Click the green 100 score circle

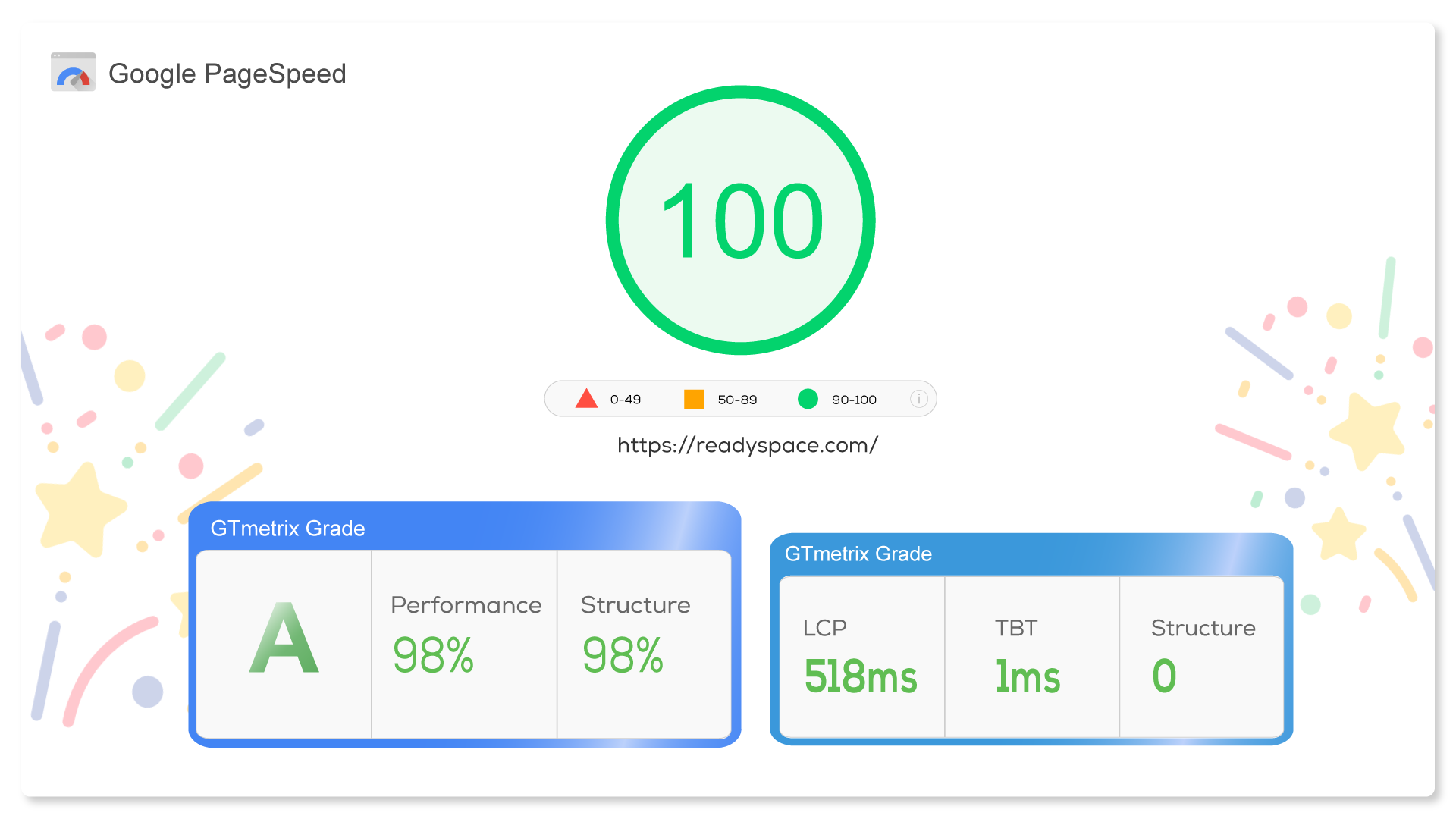coord(742,222)
